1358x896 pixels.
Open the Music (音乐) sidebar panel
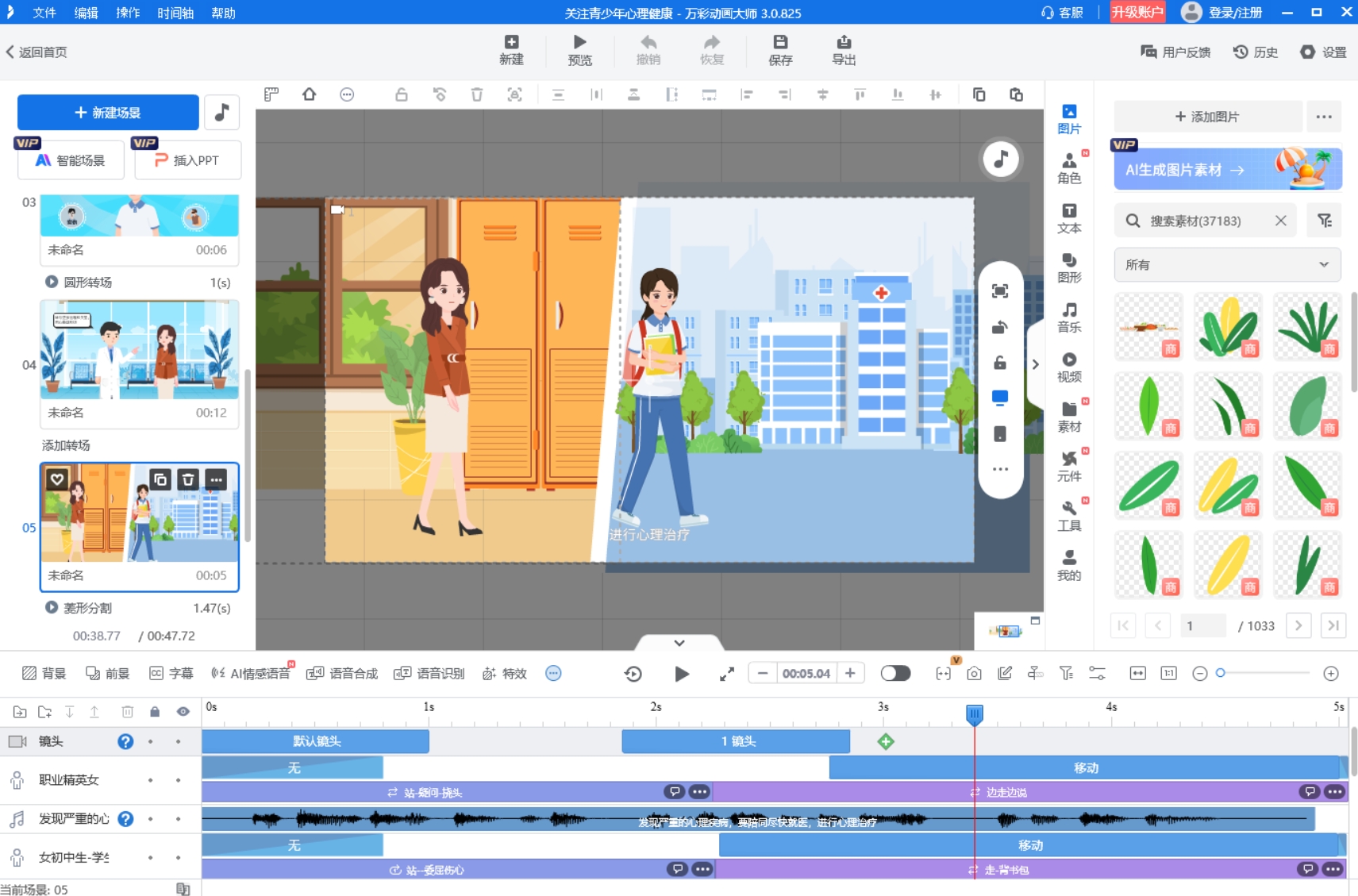pos(1068,317)
